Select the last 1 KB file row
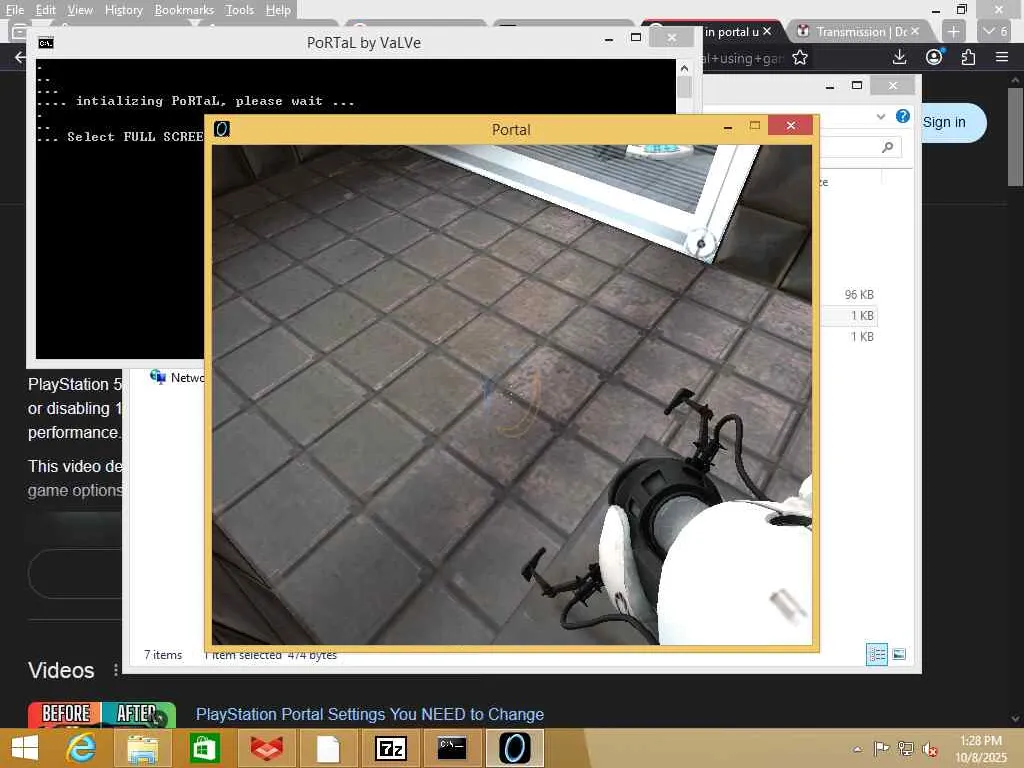1024x768 pixels. coord(848,336)
